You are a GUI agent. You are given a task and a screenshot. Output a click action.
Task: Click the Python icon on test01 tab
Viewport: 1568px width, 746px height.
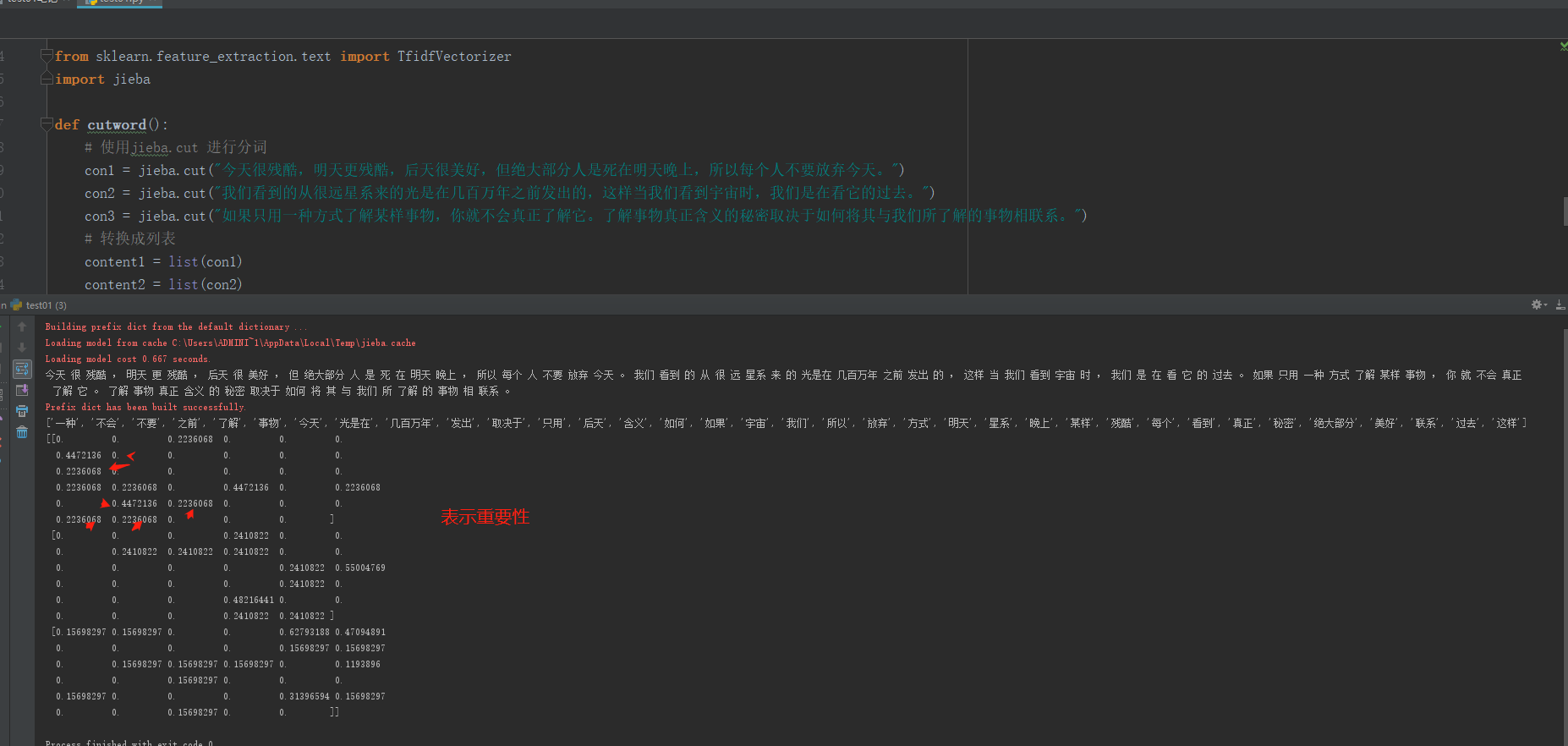(x=16, y=305)
